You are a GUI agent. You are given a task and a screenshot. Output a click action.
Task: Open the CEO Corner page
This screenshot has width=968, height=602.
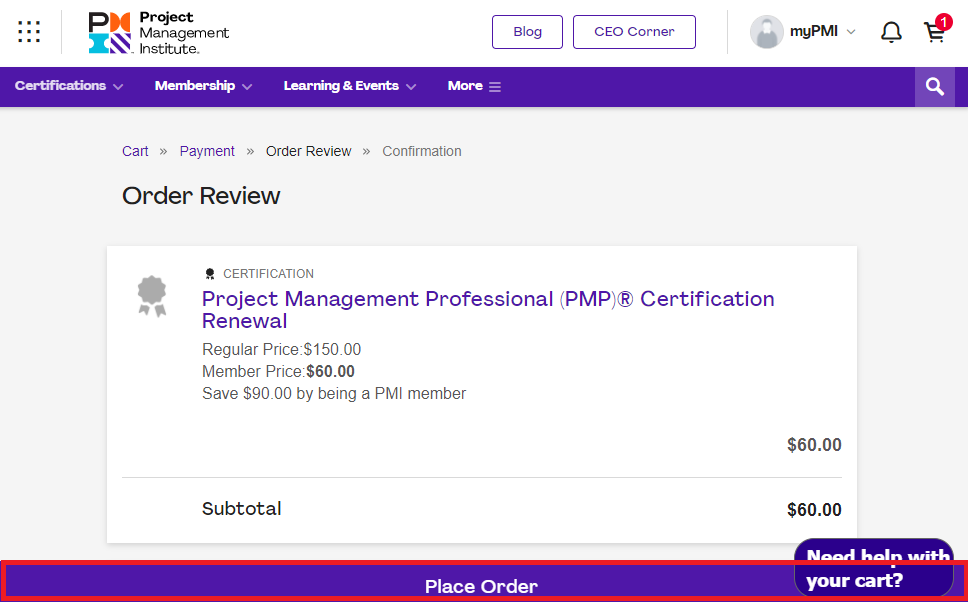[x=634, y=32]
